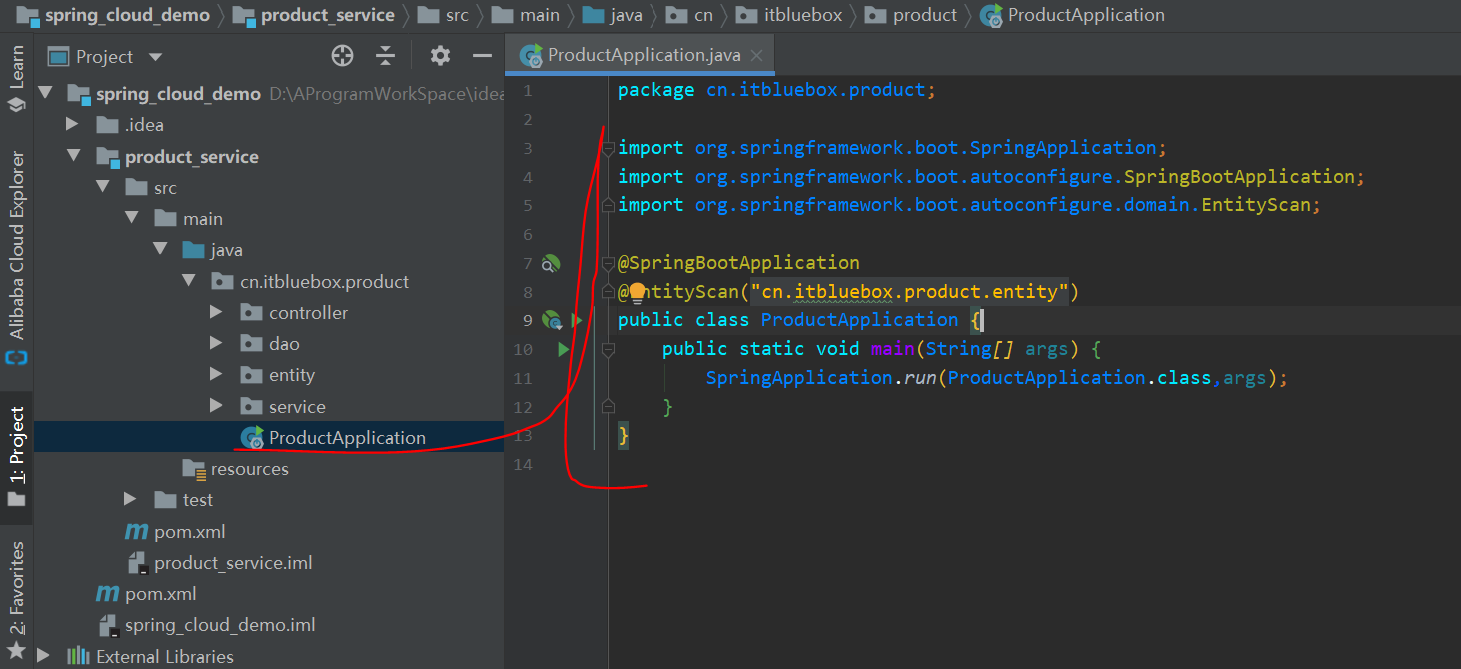Click the Spring bean gutter icon line 7
Image resolution: width=1461 pixels, height=669 pixels.
pos(550,264)
